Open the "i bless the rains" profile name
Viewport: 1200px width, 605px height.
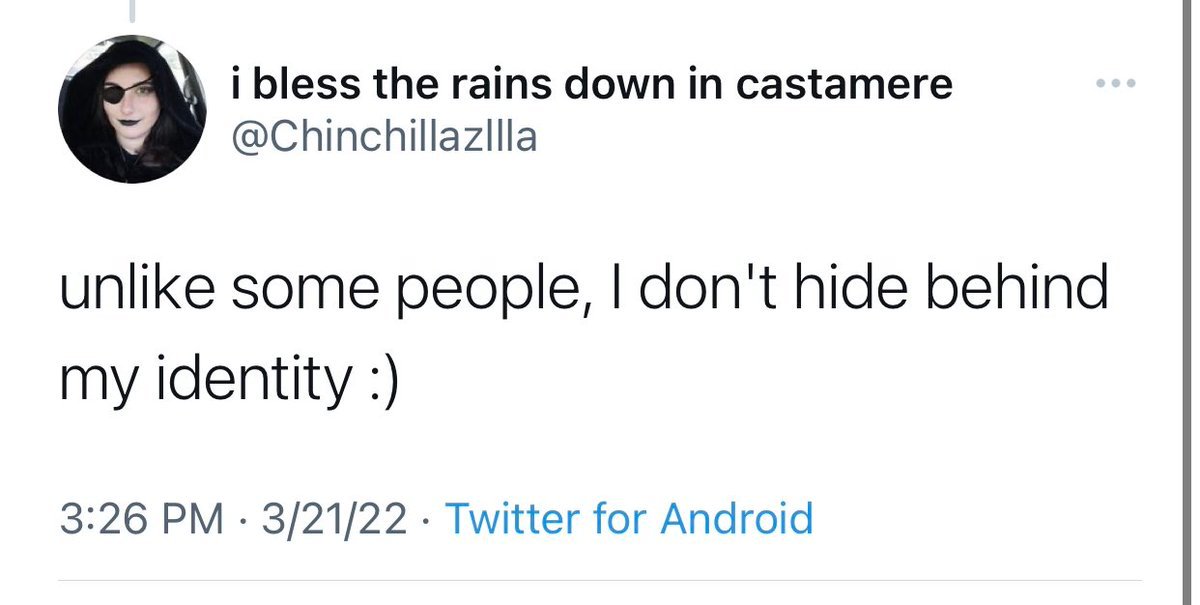click(x=590, y=84)
